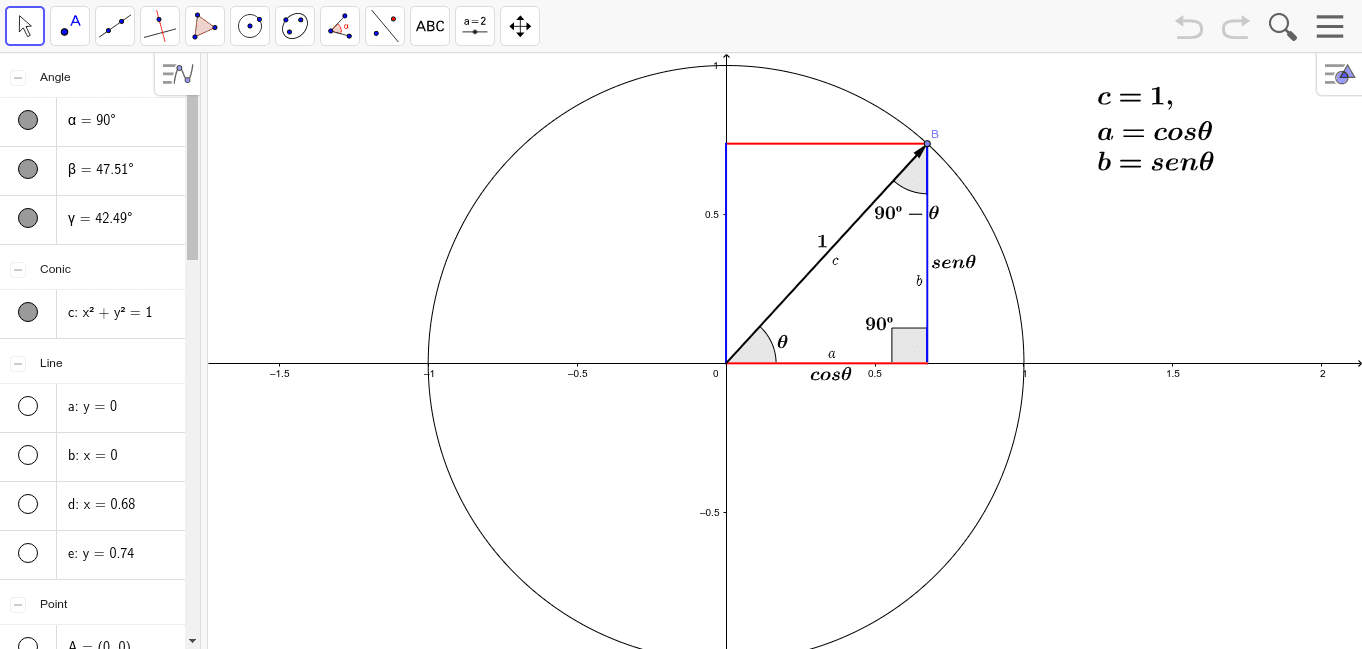Collapse the Point group
This screenshot has height=649, width=1362.
pos(18,604)
